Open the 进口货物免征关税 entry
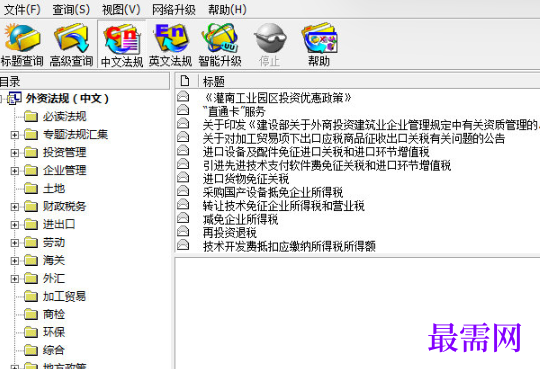Viewport: 540px width, 369px height. point(246,179)
